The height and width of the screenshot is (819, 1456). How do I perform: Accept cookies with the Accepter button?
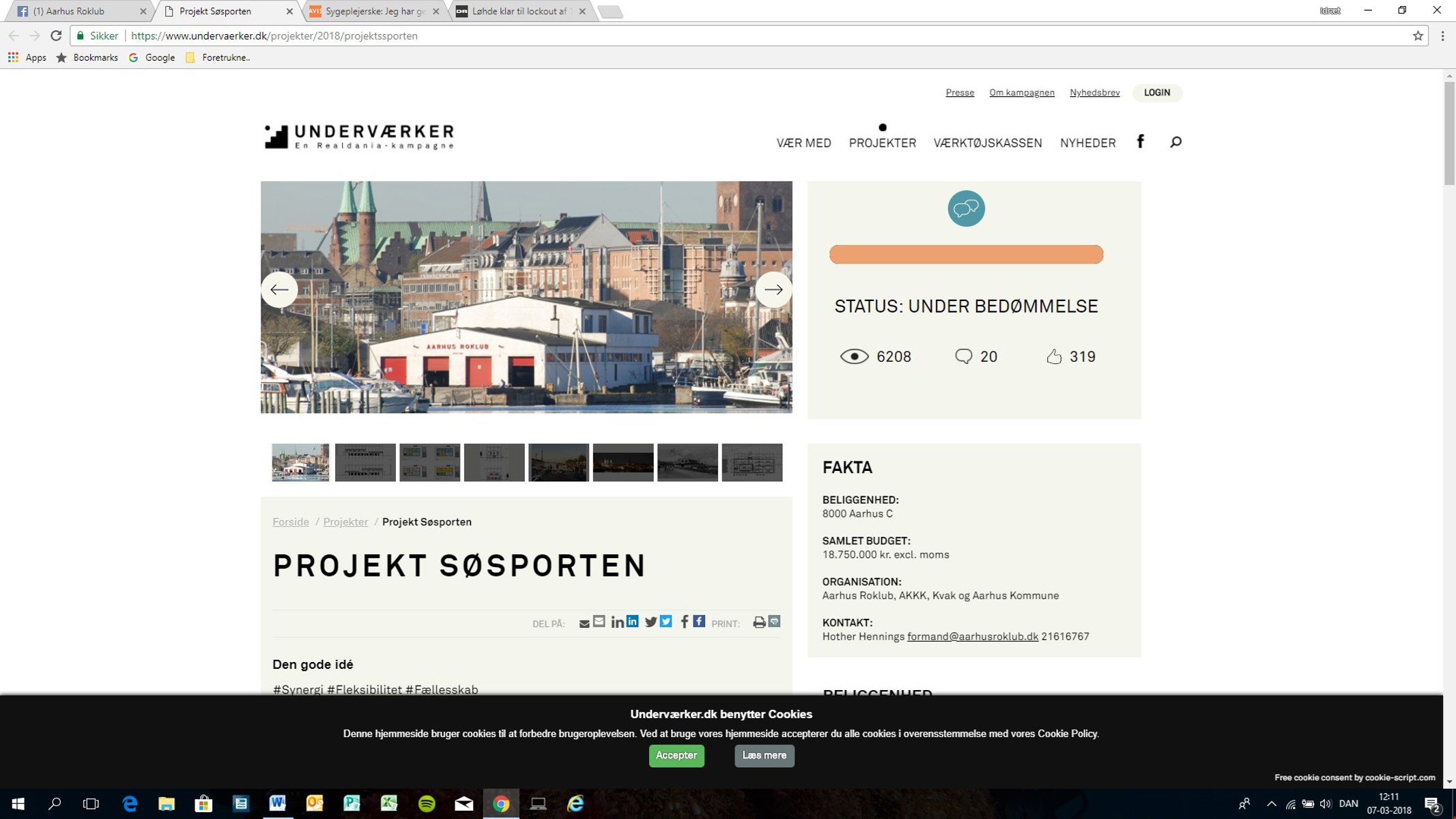[x=676, y=756]
